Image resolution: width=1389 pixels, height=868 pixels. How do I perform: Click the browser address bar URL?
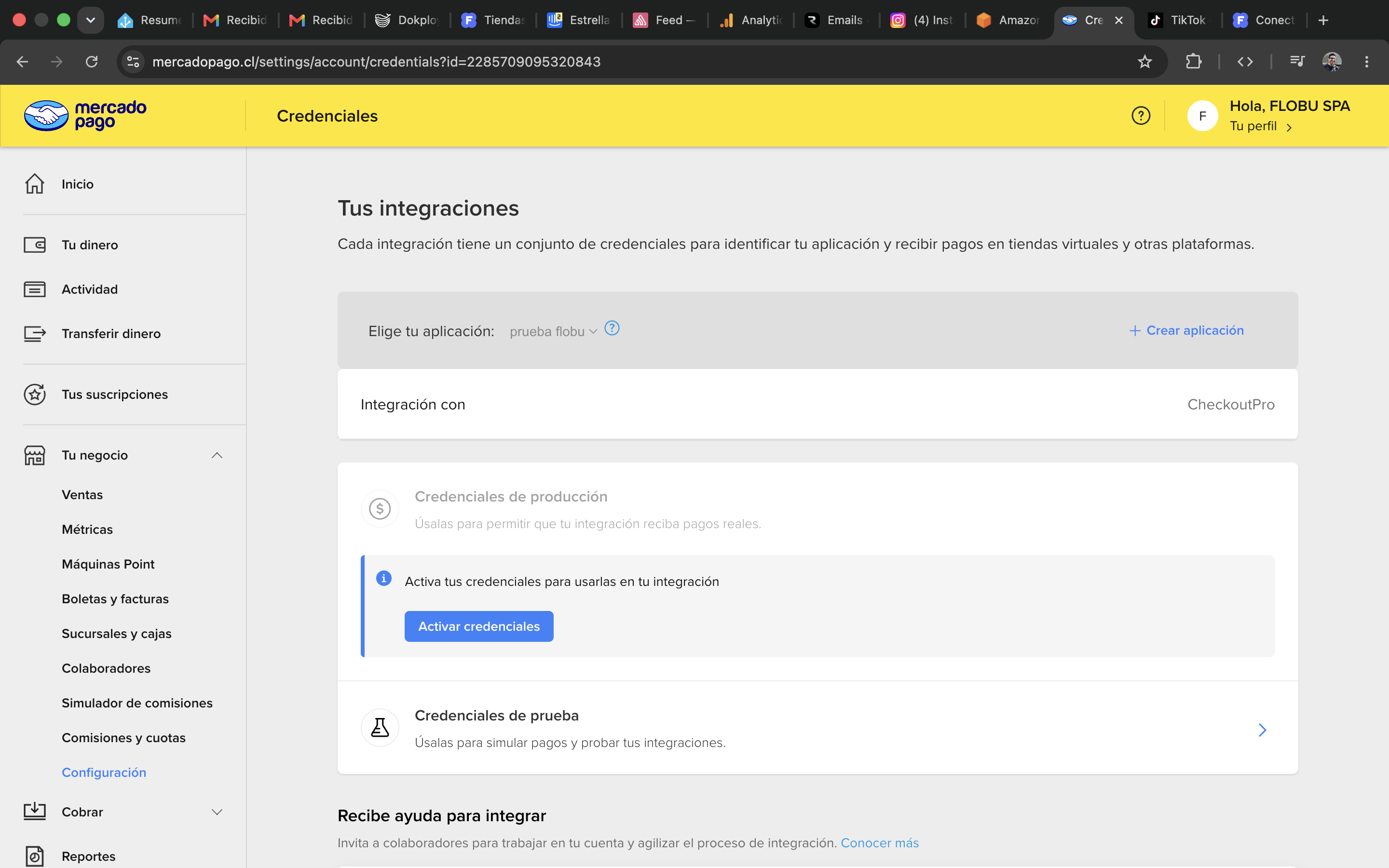(376, 61)
